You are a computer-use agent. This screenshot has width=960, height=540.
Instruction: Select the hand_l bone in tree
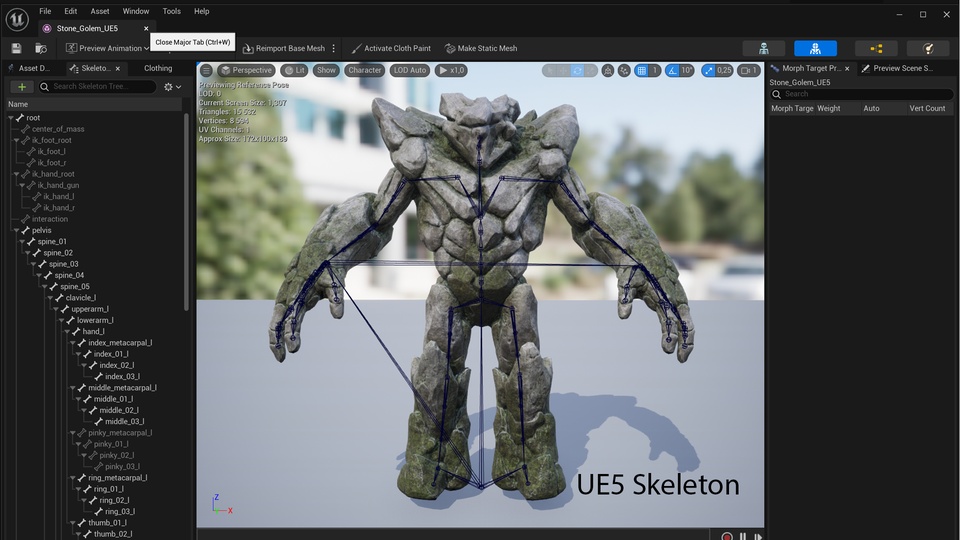click(x=93, y=331)
